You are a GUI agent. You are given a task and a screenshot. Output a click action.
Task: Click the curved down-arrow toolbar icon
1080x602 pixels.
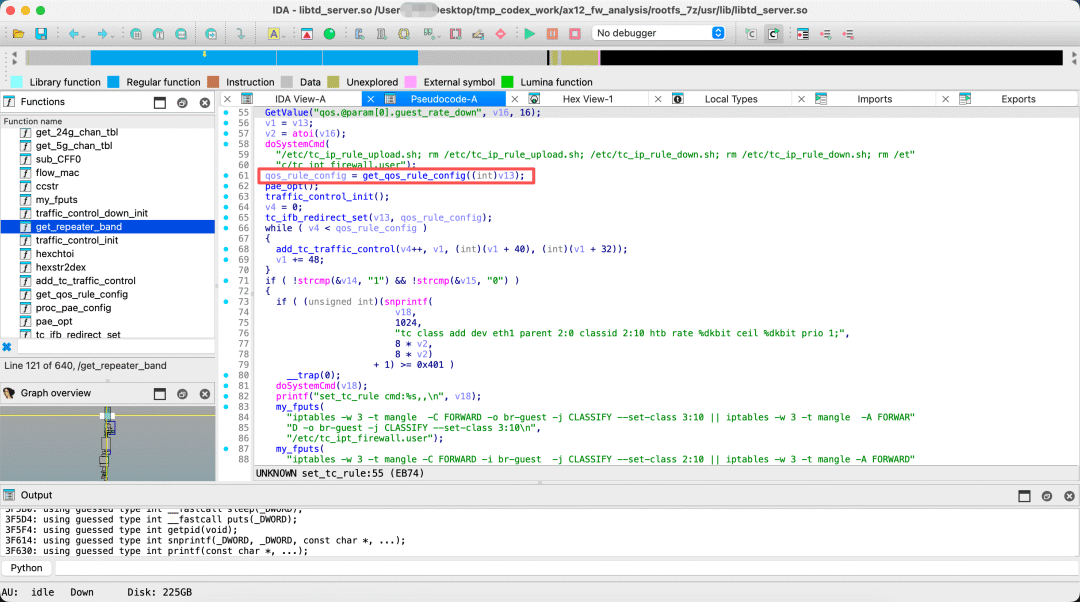point(240,33)
